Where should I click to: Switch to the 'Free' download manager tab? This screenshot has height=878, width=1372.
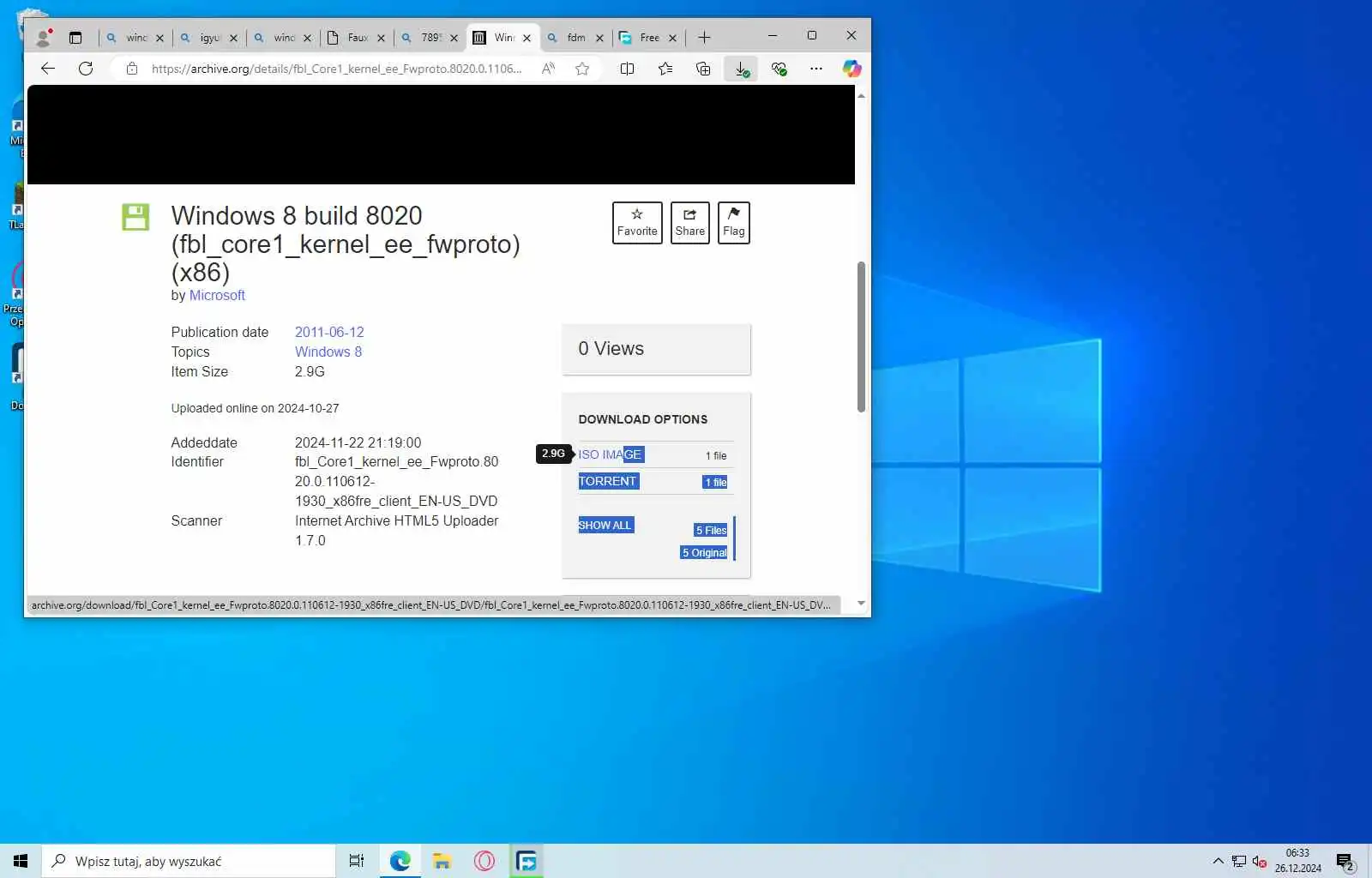point(648,38)
